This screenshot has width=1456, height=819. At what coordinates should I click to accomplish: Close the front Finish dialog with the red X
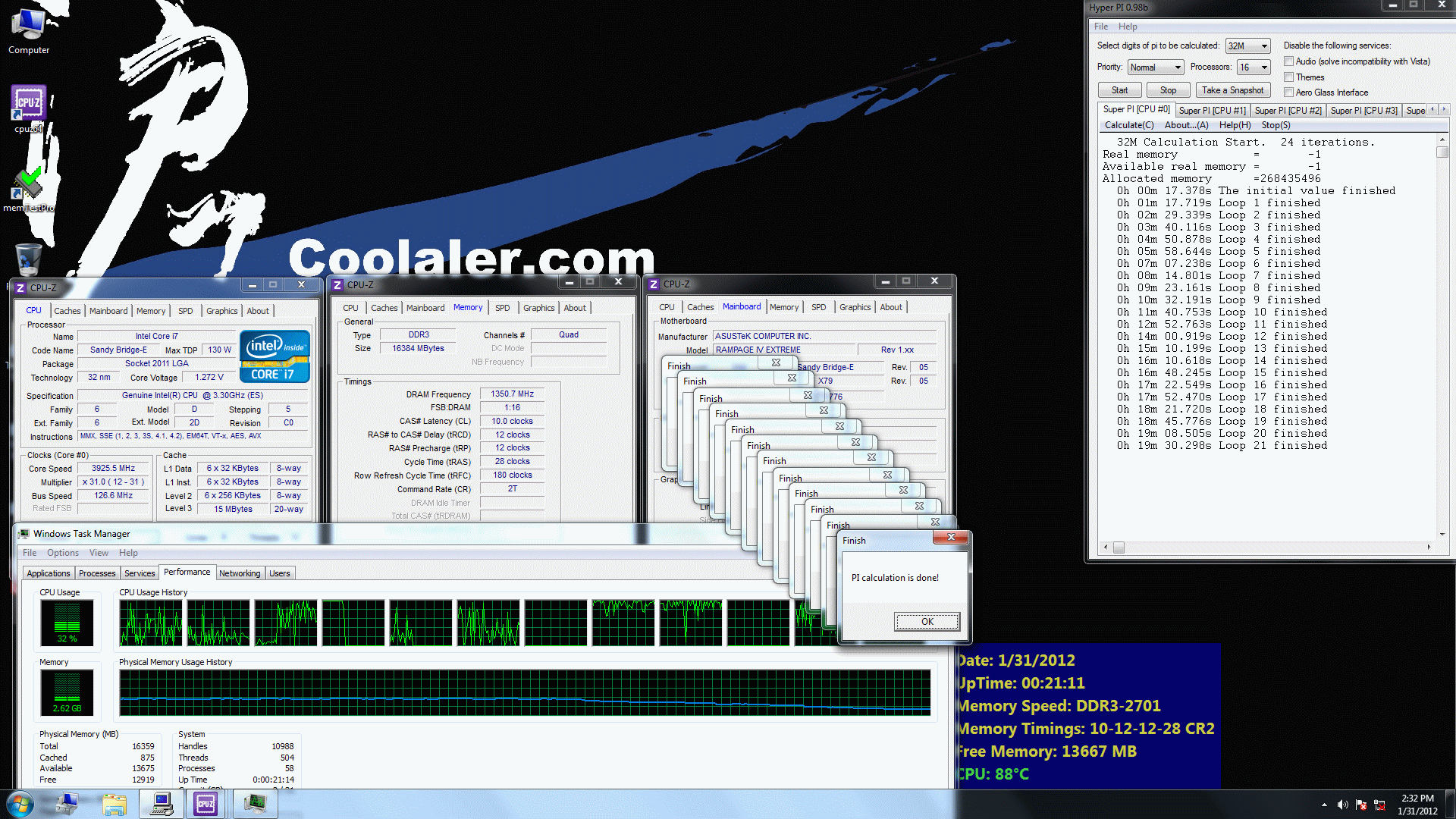pyautogui.click(x=951, y=538)
